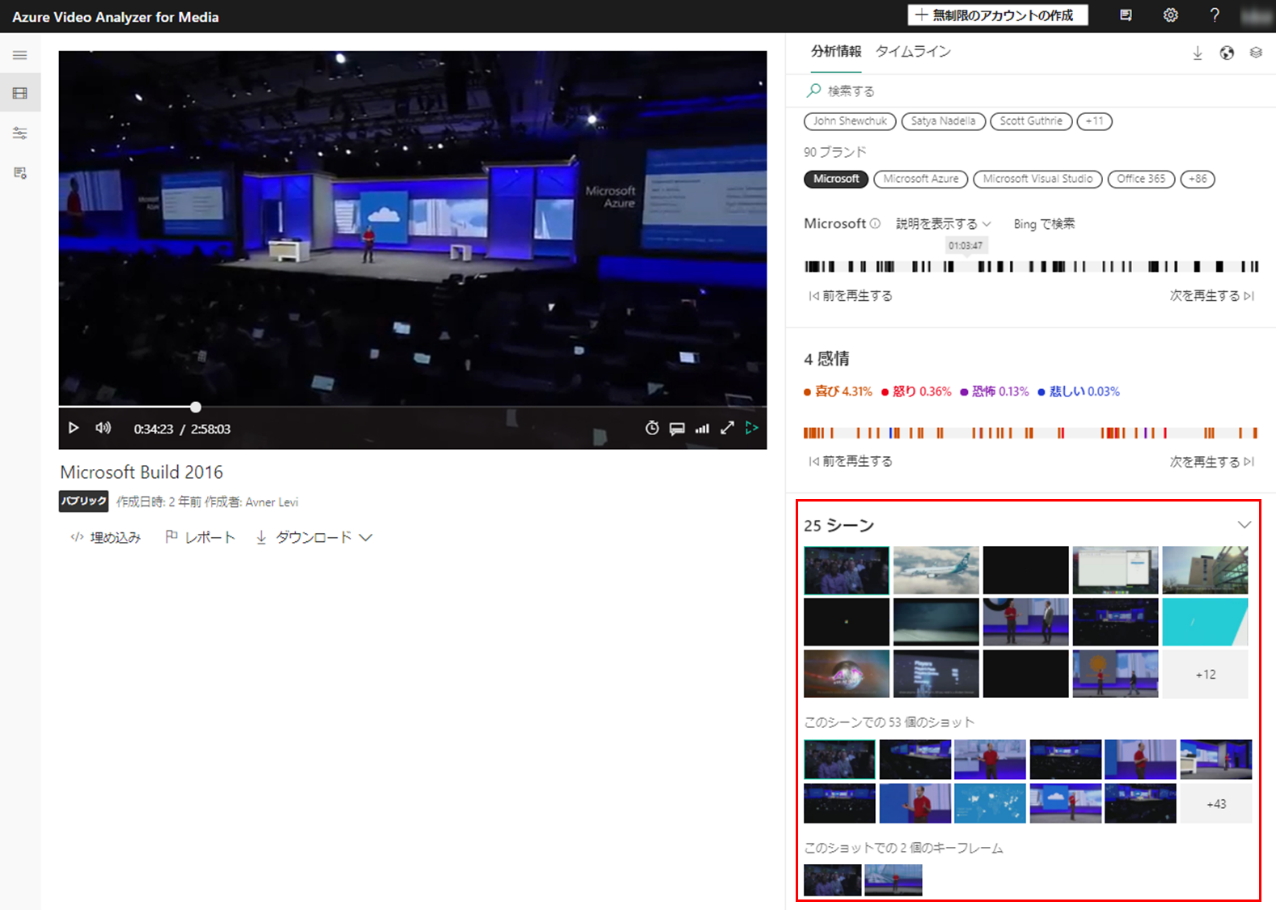Open the media library film icon
This screenshot has height=910, width=1276.
[20, 93]
